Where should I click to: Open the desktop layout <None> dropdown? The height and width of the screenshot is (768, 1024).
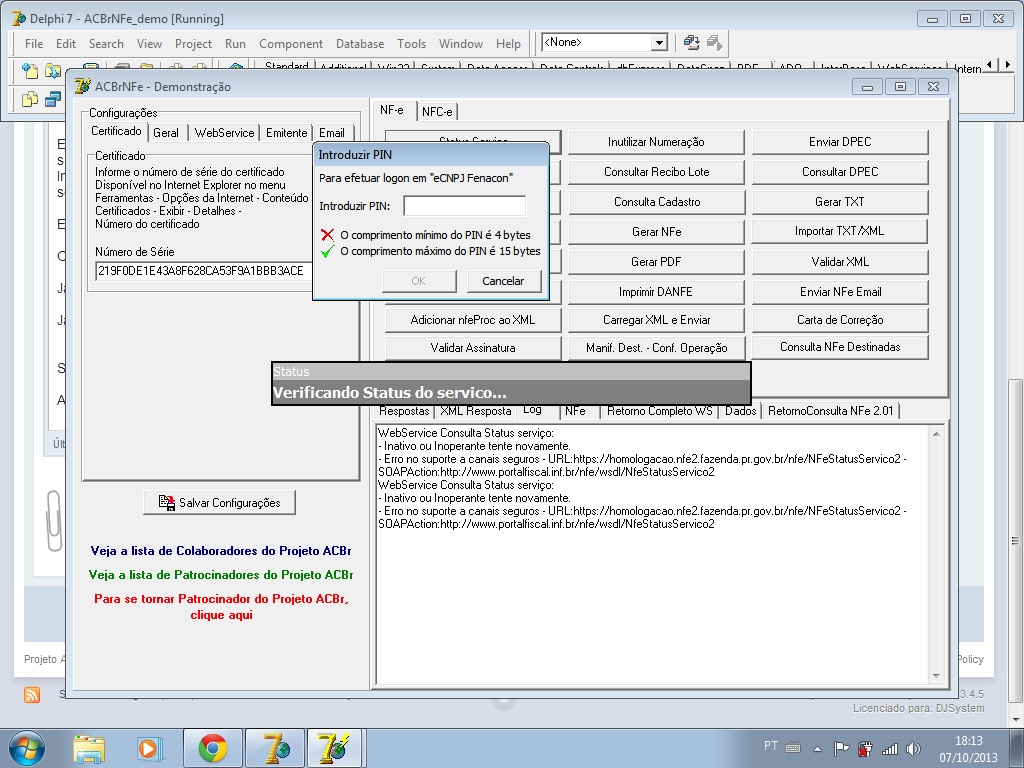[660, 42]
